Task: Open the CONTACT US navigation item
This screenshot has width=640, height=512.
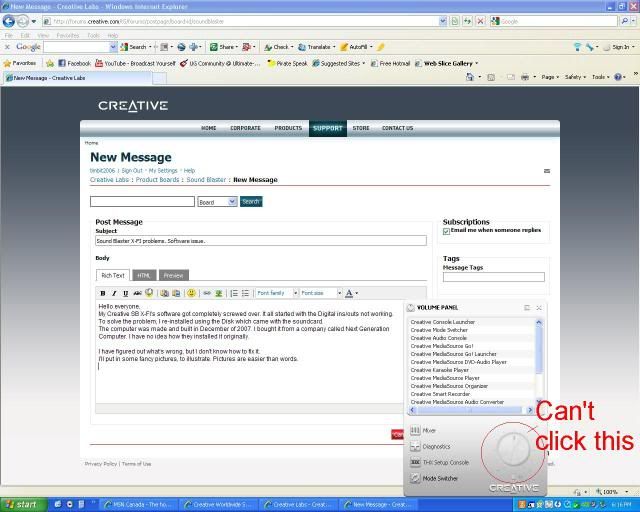Action: click(x=398, y=128)
